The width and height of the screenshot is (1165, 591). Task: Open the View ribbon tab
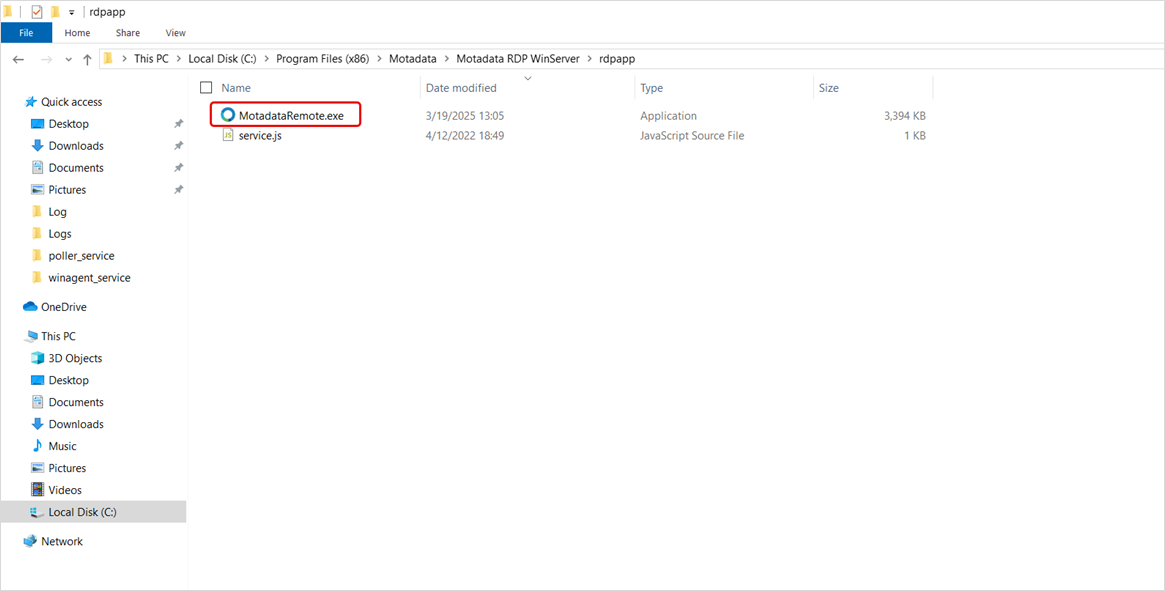pos(176,33)
